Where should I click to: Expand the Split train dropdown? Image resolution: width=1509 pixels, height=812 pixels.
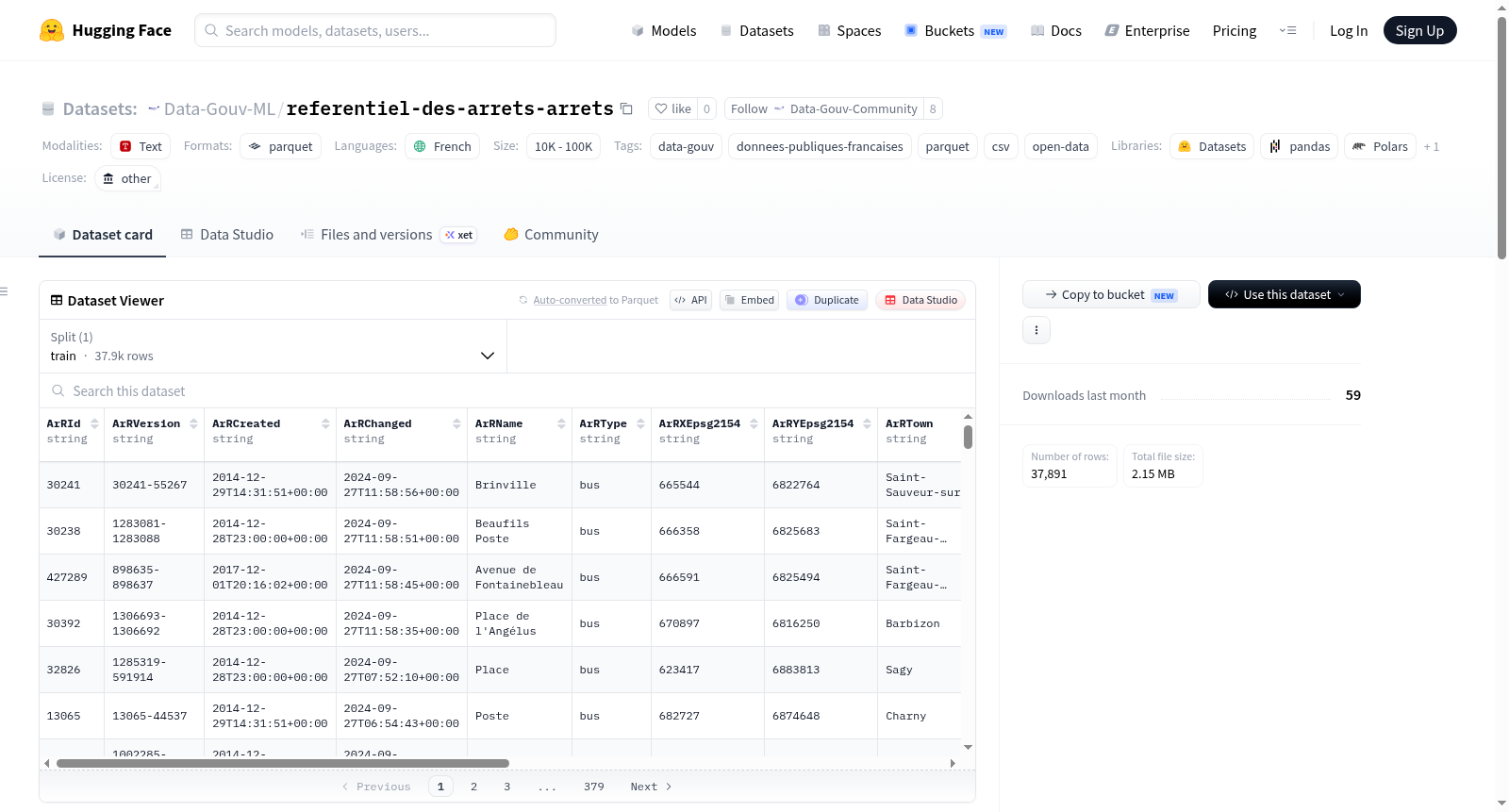click(x=273, y=346)
